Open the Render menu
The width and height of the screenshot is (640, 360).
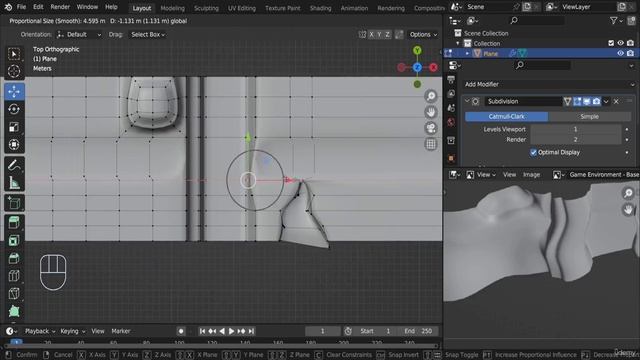(60, 7)
